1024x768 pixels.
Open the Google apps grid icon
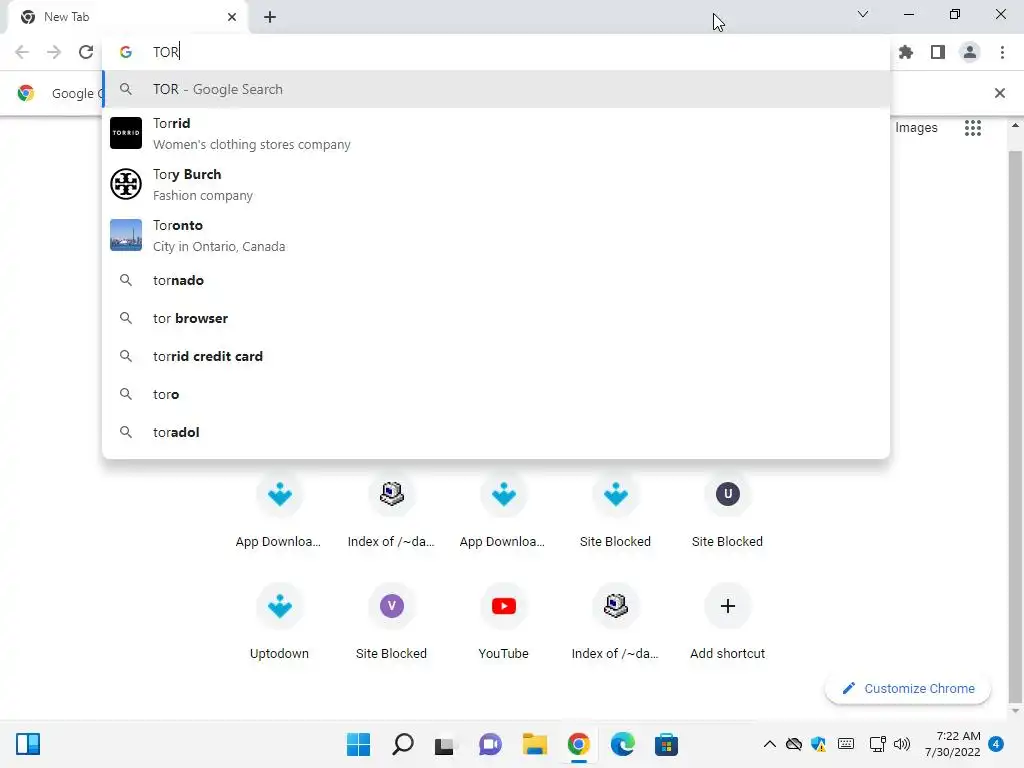coord(972,128)
